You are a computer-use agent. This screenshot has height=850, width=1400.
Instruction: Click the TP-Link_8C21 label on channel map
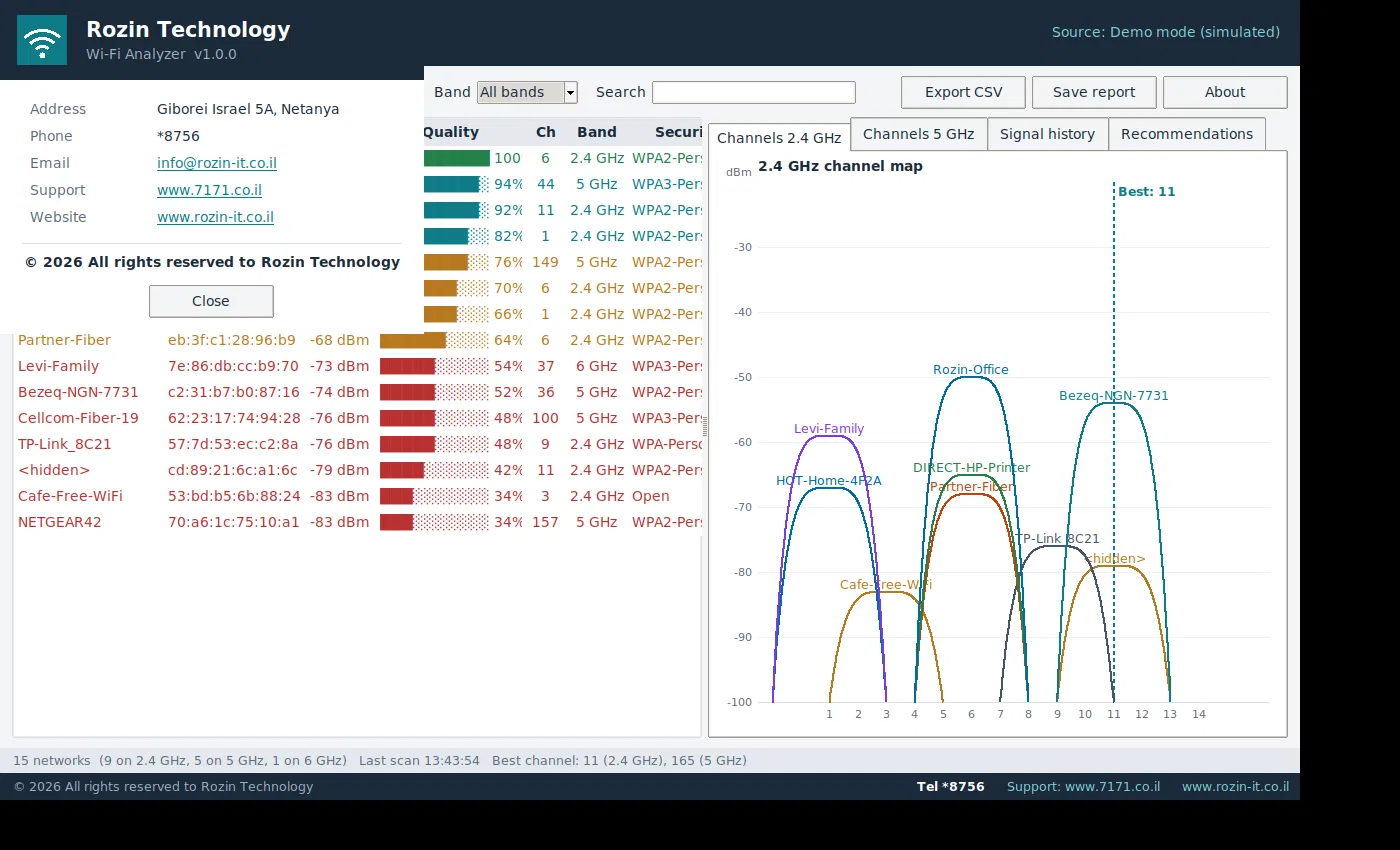coord(1057,539)
